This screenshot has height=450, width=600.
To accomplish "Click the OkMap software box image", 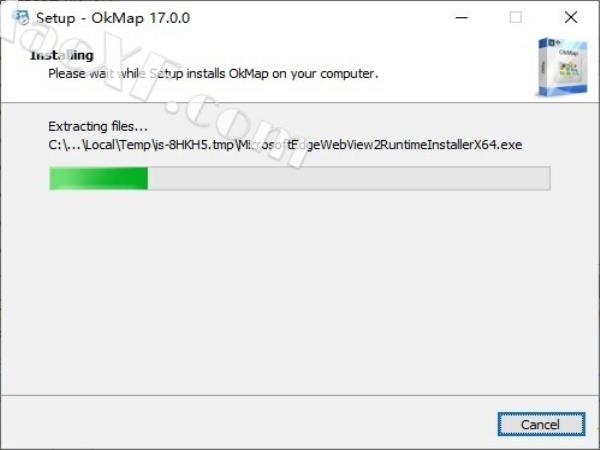I will pos(561,67).
